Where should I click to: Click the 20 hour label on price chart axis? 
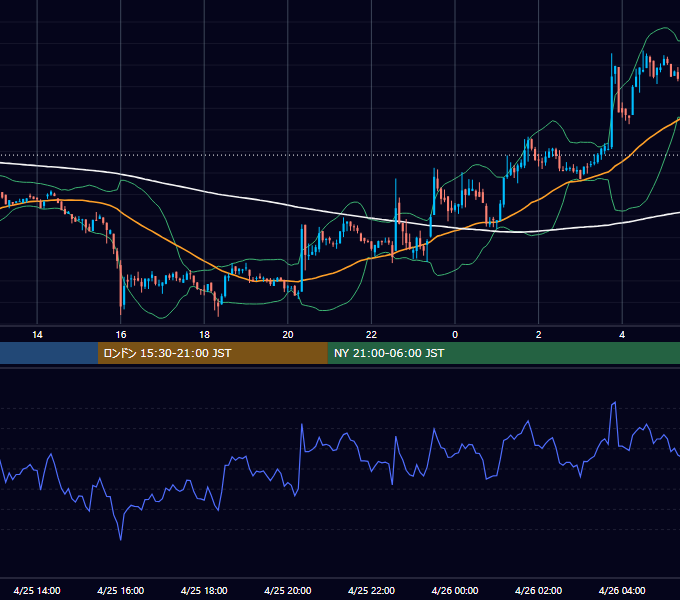pos(288,335)
